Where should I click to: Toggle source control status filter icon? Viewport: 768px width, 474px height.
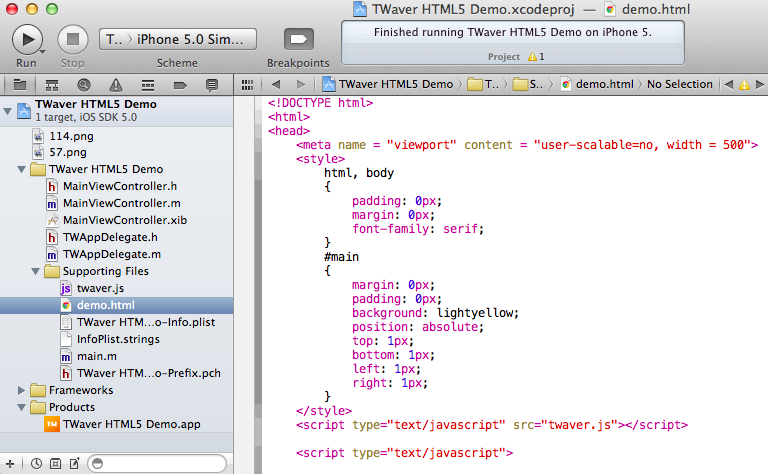(x=55, y=463)
